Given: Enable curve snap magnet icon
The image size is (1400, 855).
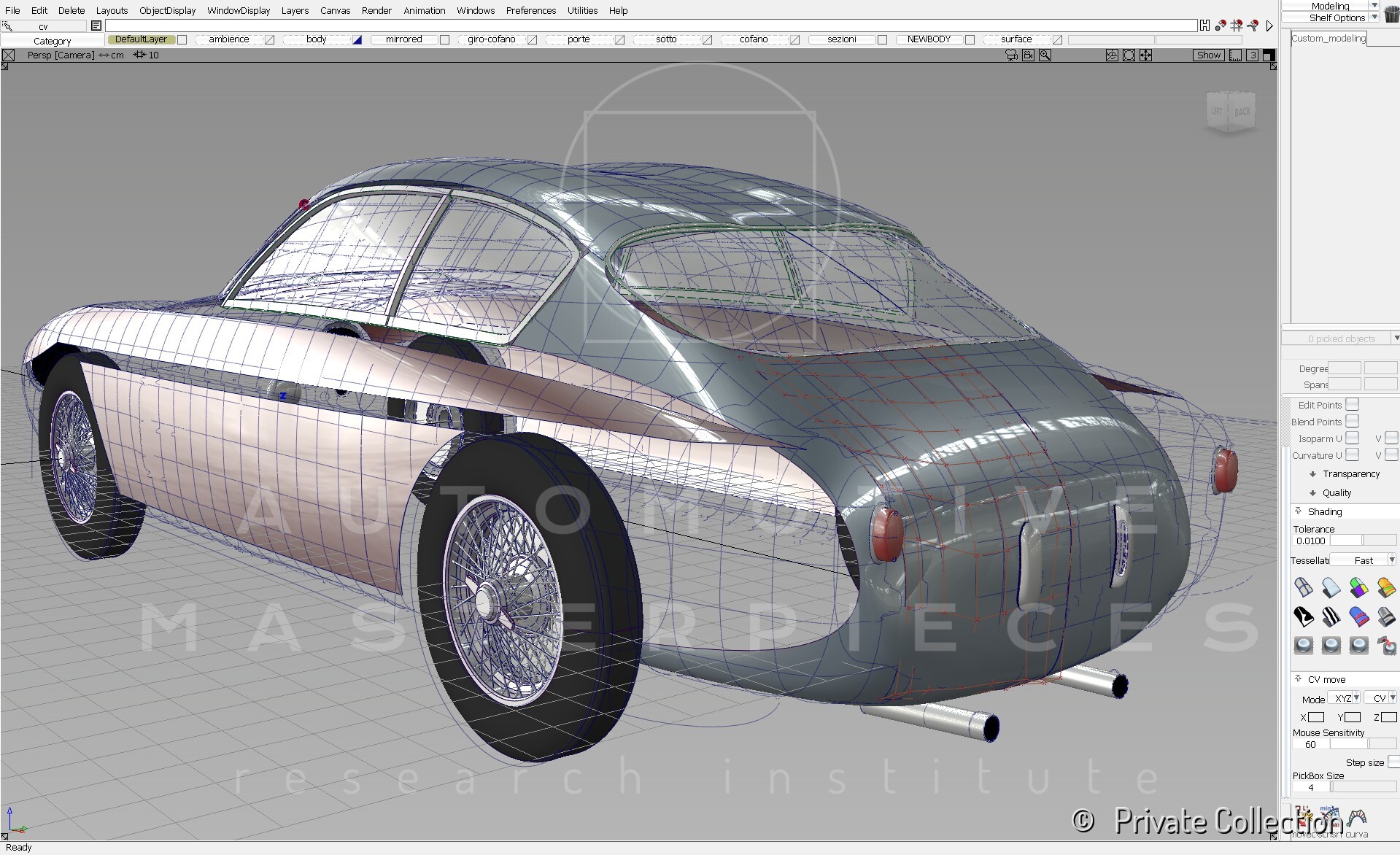Looking at the screenshot, I should 1253,26.
